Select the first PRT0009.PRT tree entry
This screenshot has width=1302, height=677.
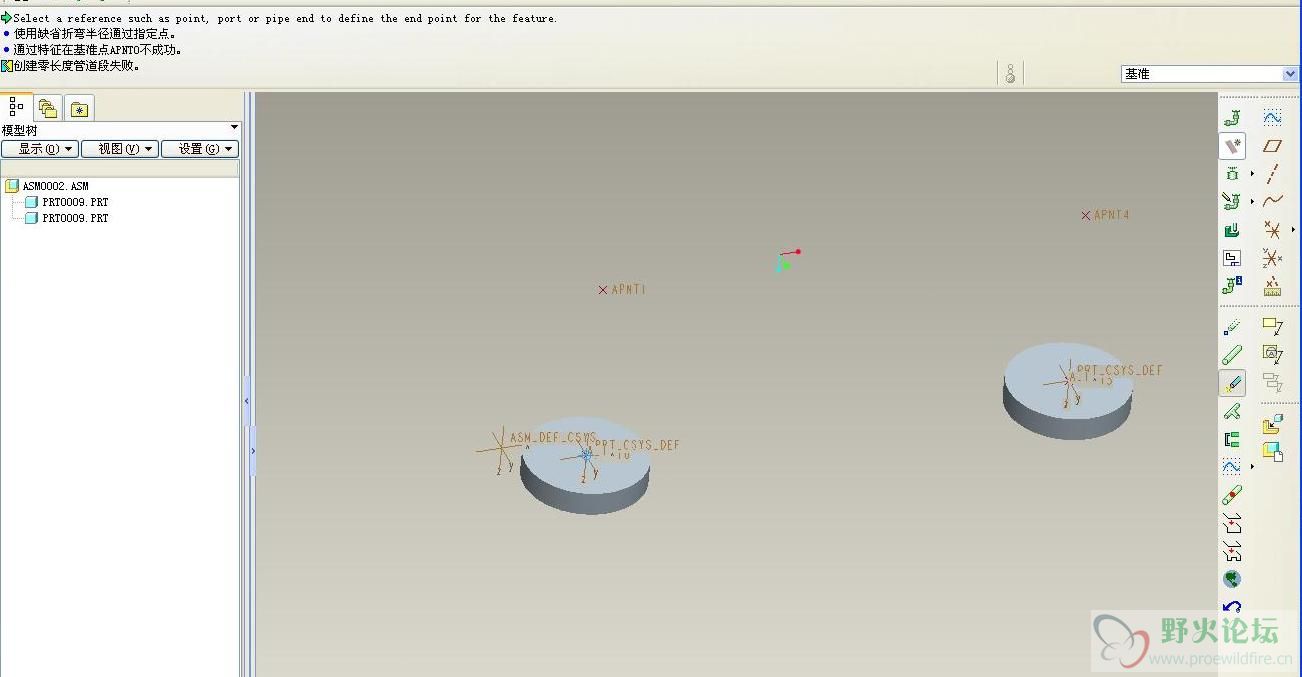[x=75, y=202]
